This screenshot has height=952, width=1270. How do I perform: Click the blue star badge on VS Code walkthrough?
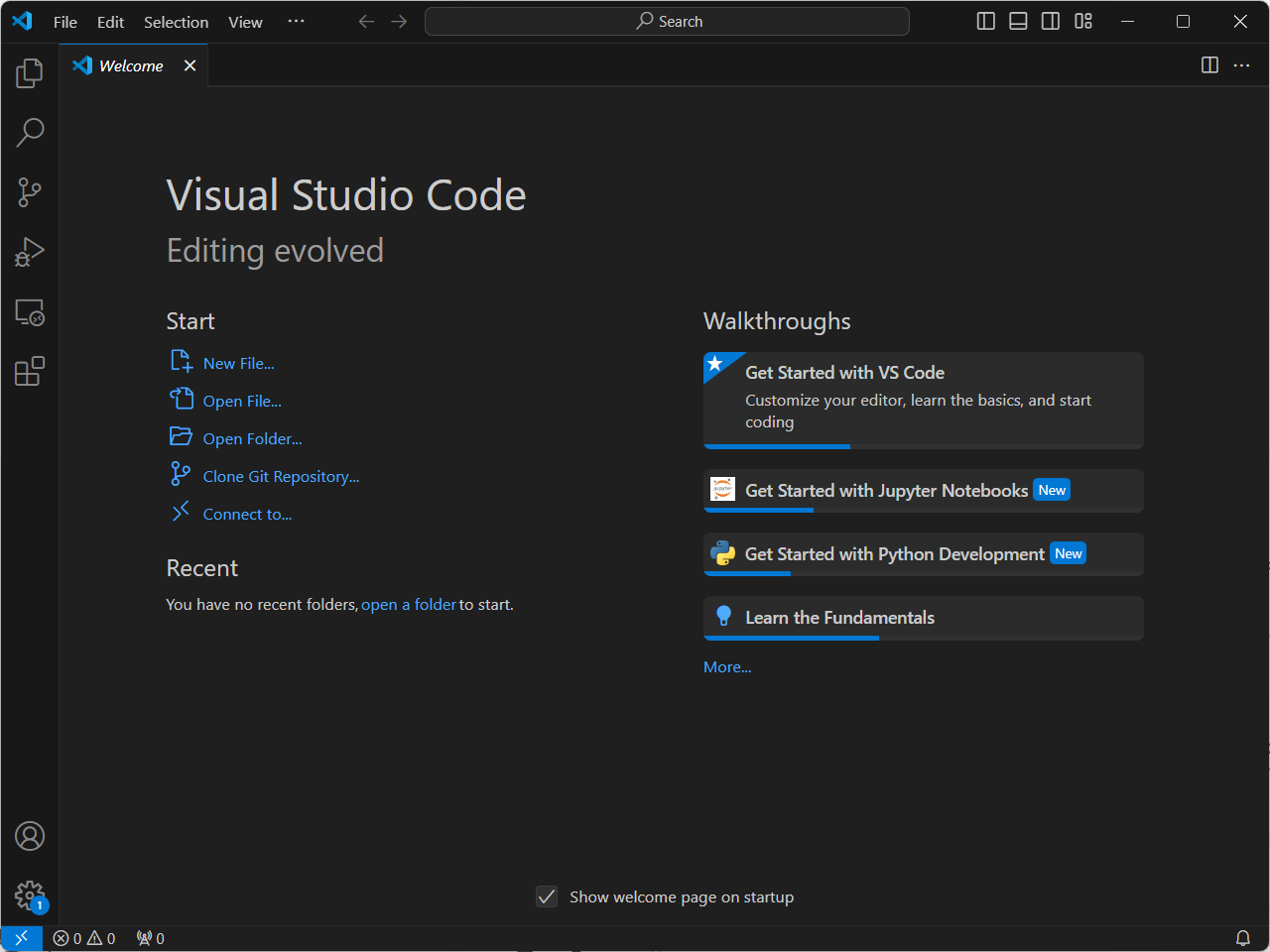[716, 364]
